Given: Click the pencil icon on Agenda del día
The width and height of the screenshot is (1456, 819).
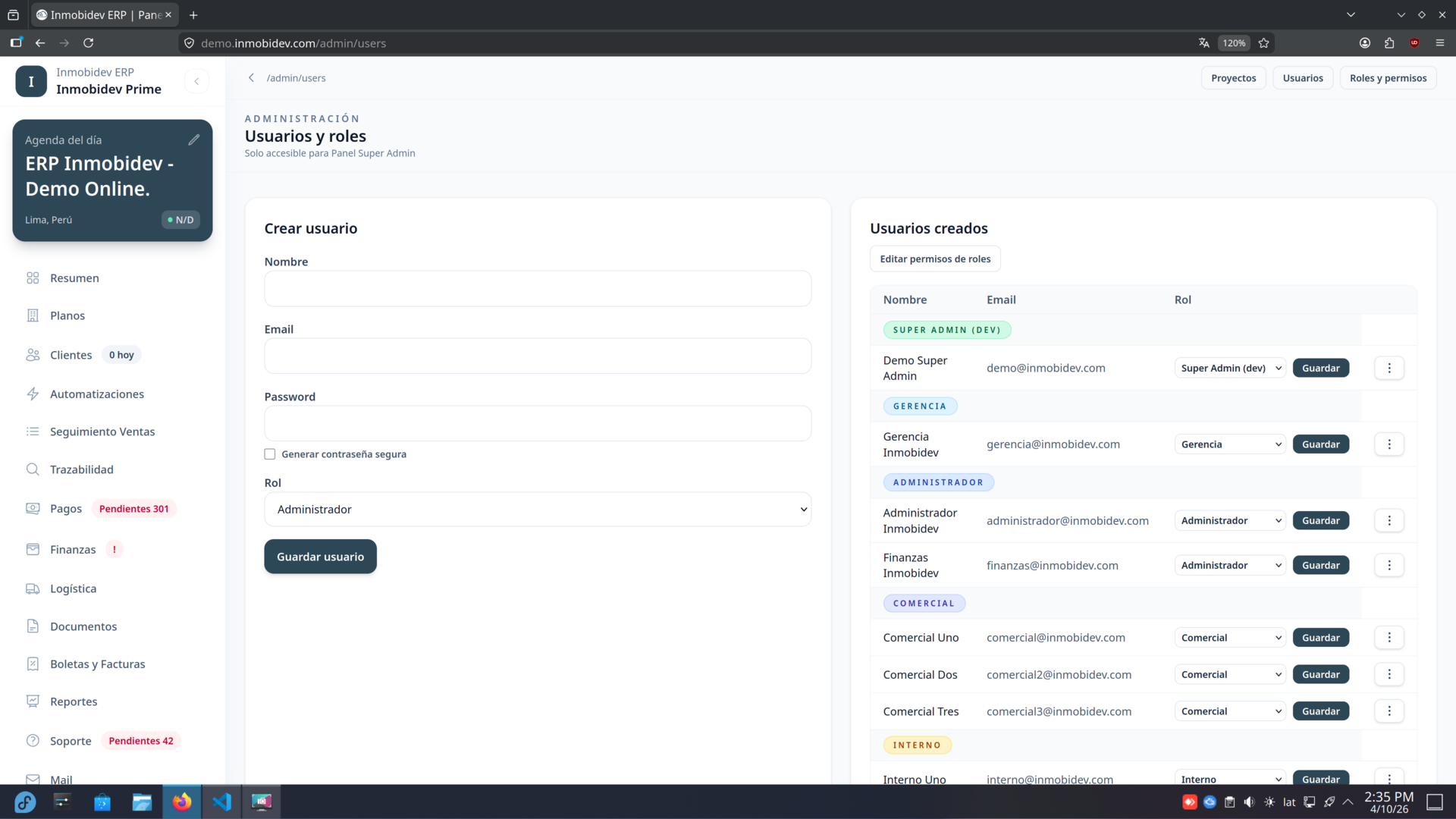Looking at the screenshot, I should [194, 139].
